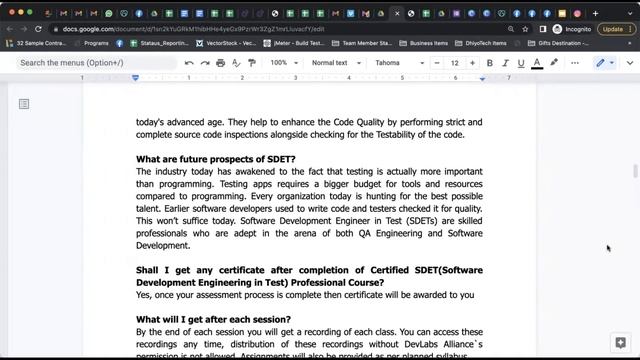Switch to the purple forms tab

(456, 13)
